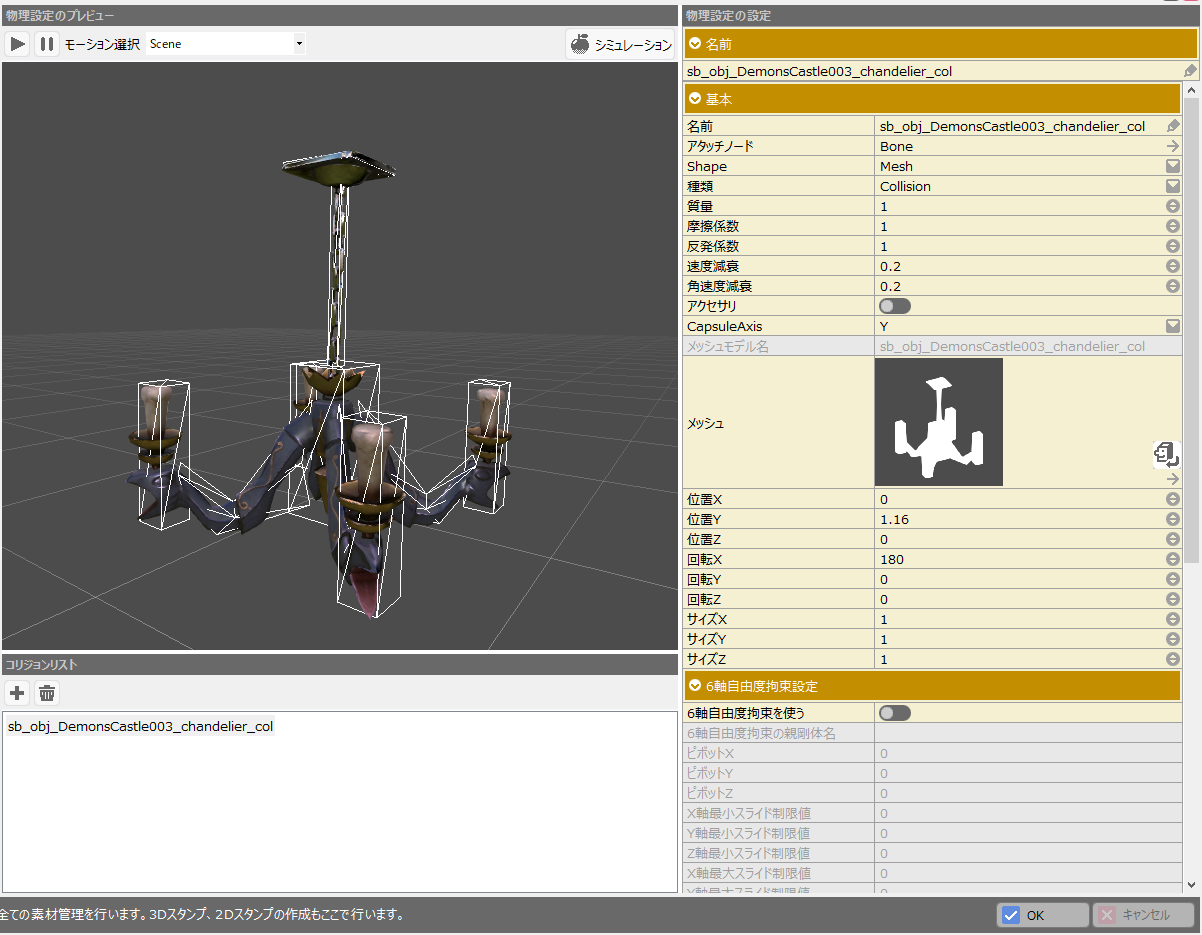Image resolution: width=1202 pixels, height=935 pixels.
Task: Click the mesh import icon beside thumbnail
Action: 1166,454
